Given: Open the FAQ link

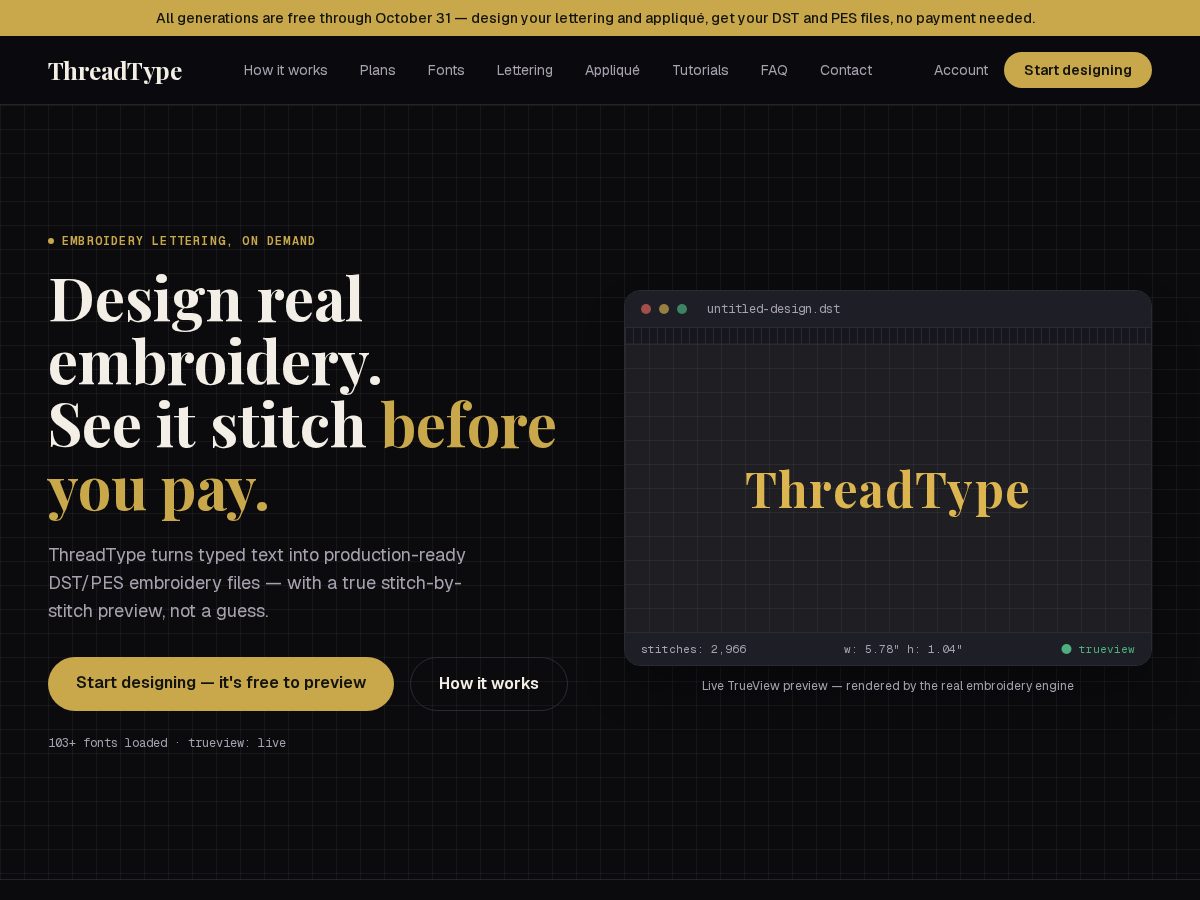Looking at the screenshot, I should coord(774,70).
